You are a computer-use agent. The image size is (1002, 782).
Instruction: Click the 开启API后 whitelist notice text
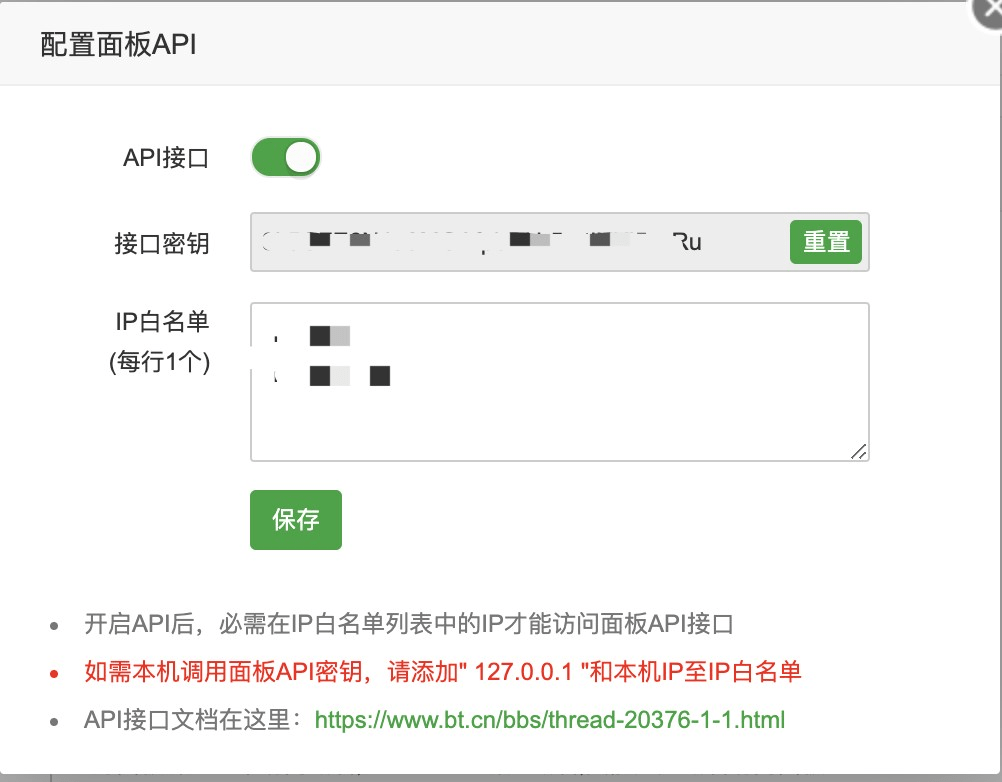(x=409, y=625)
